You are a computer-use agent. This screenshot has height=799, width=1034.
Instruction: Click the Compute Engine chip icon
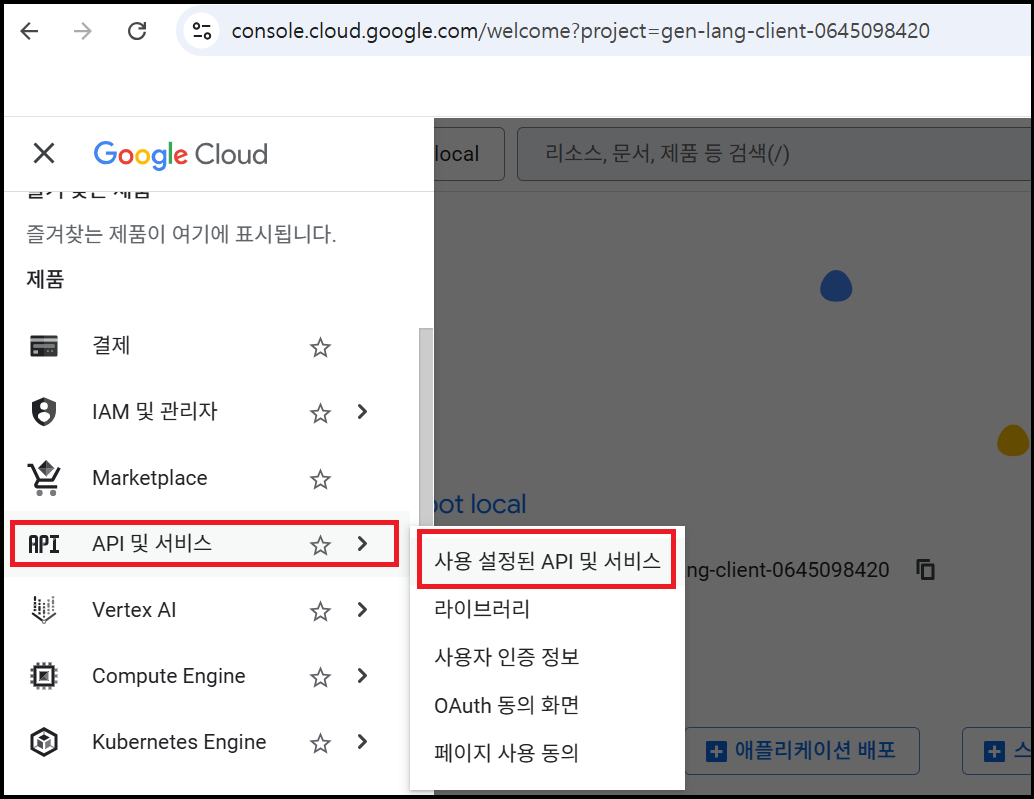(44, 676)
